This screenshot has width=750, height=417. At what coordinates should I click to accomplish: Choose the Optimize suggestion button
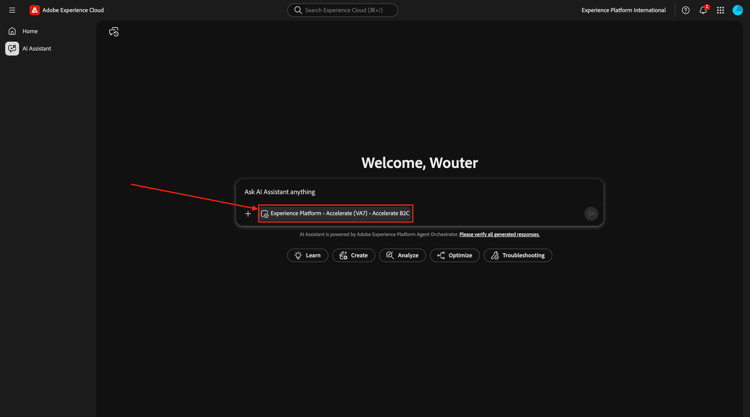(x=454, y=255)
